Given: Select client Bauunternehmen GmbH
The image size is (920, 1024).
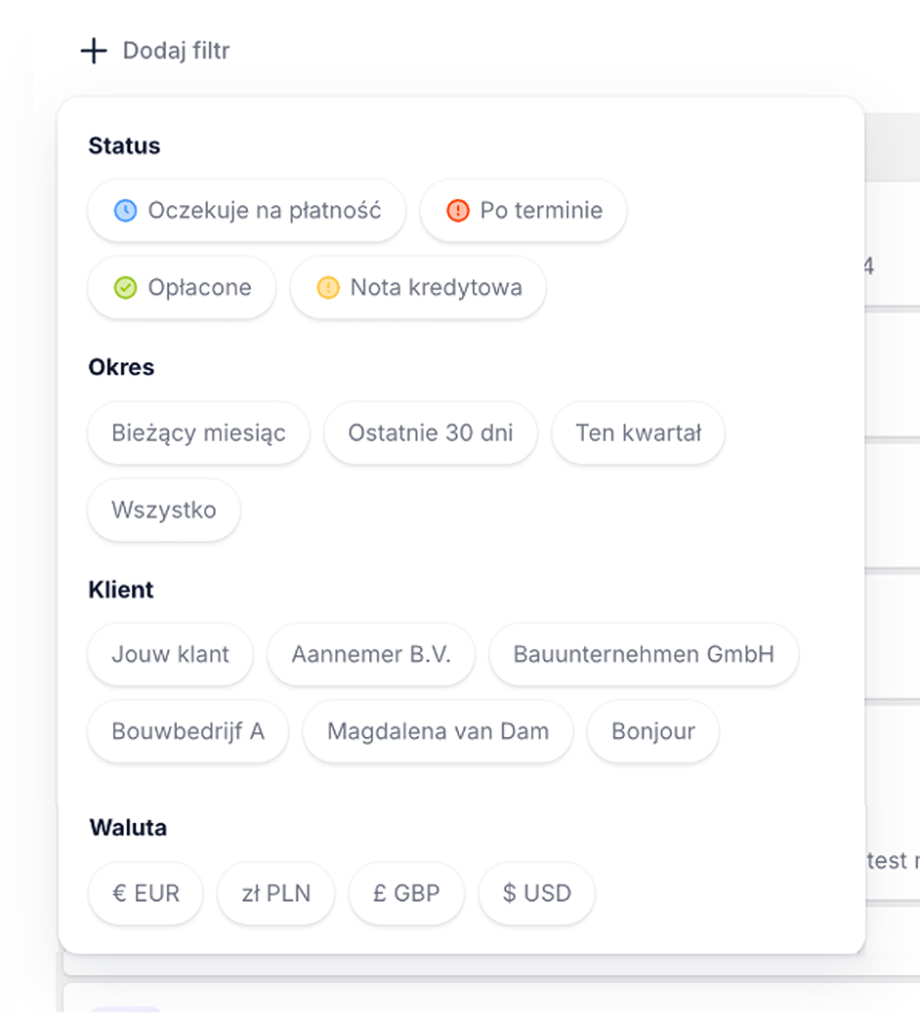Looking at the screenshot, I should pos(644,654).
